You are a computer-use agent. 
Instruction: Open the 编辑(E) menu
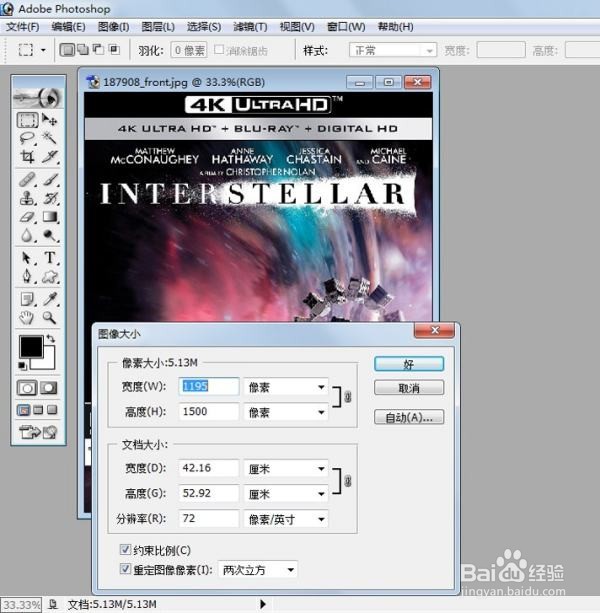[x=68, y=27]
